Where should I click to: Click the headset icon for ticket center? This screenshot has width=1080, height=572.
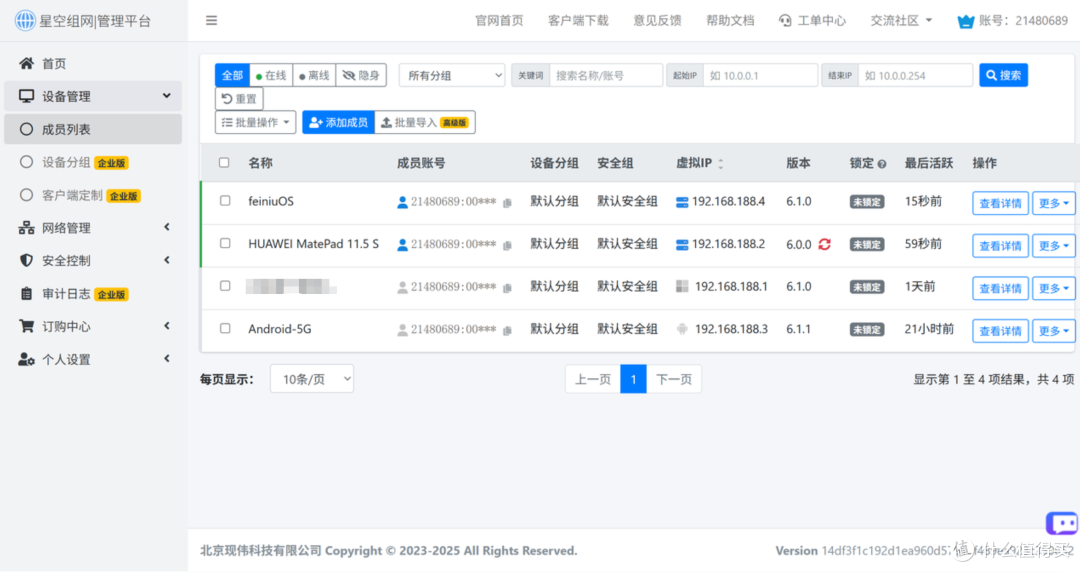[785, 21]
